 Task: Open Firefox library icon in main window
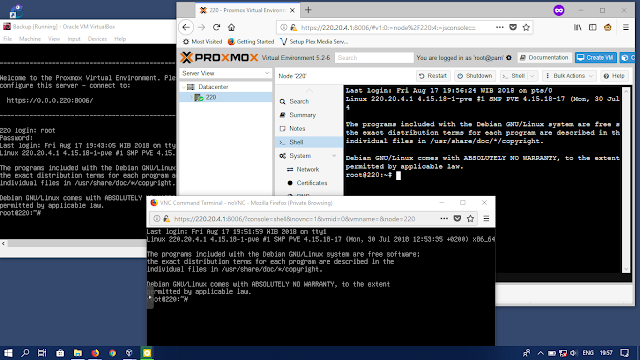(x=578, y=27)
